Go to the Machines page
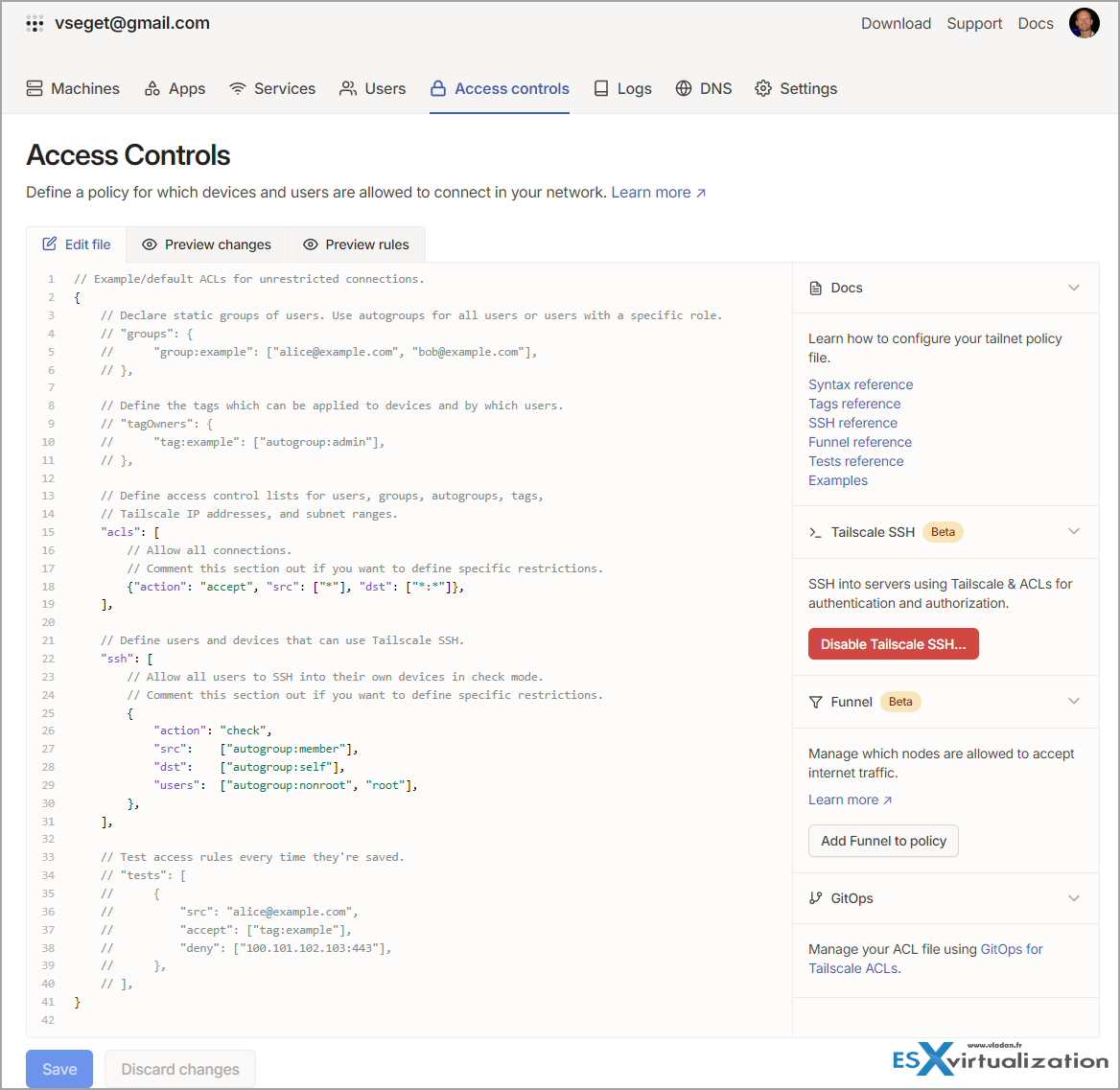1120x1090 pixels. click(x=73, y=88)
